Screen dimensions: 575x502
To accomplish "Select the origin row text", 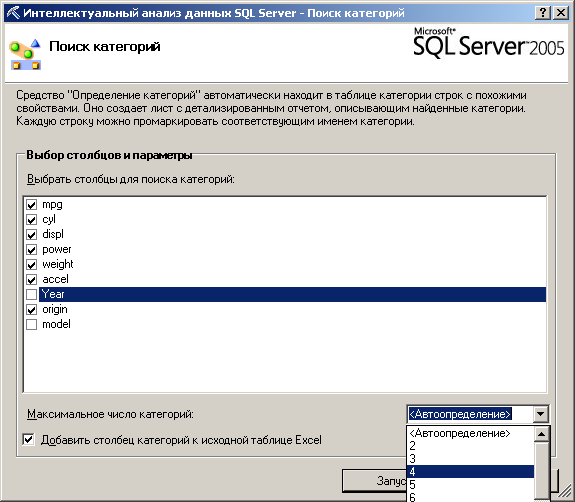I will click(x=55, y=309).
